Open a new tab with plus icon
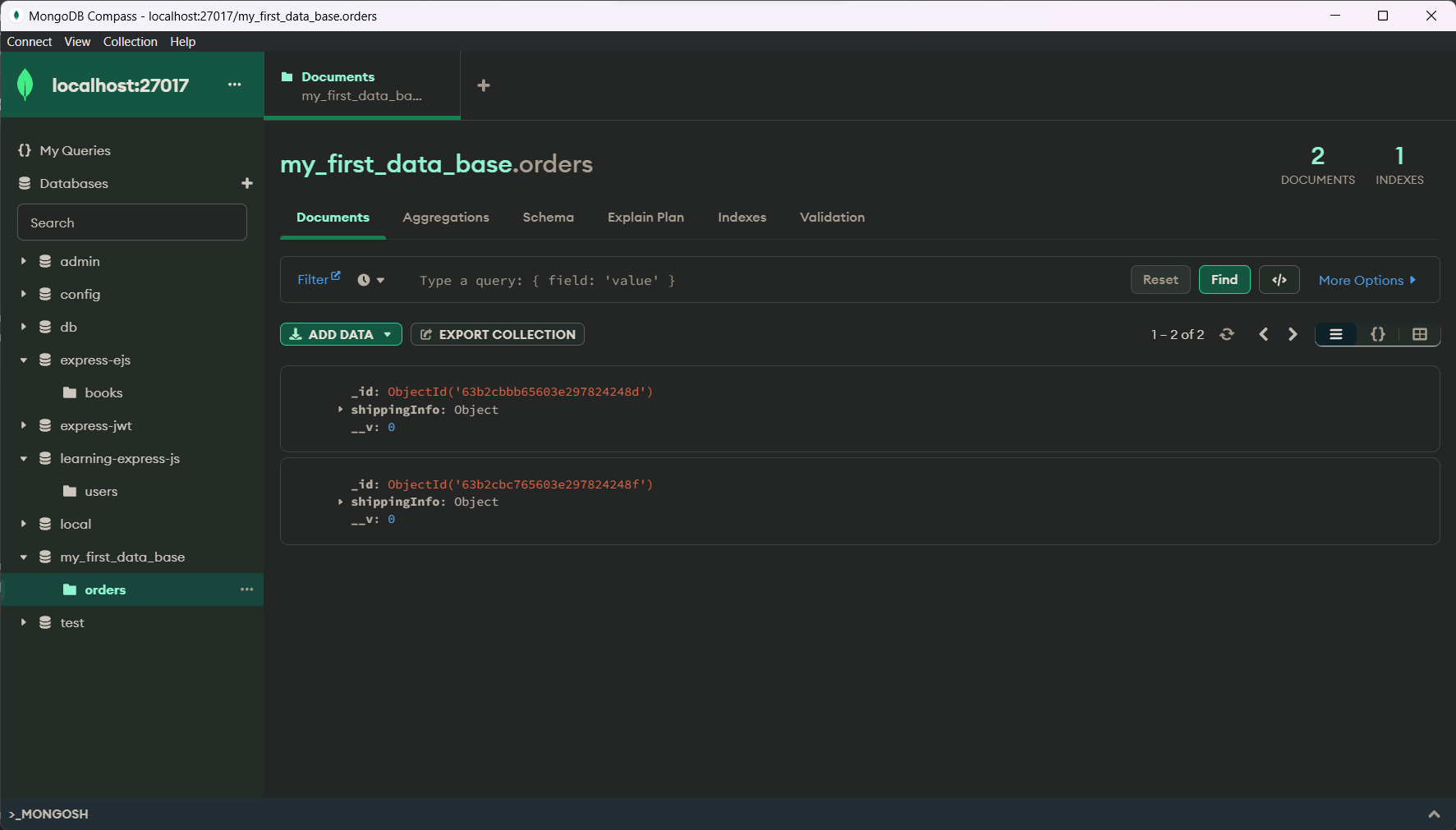The image size is (1456, 830). click(484, 85)
